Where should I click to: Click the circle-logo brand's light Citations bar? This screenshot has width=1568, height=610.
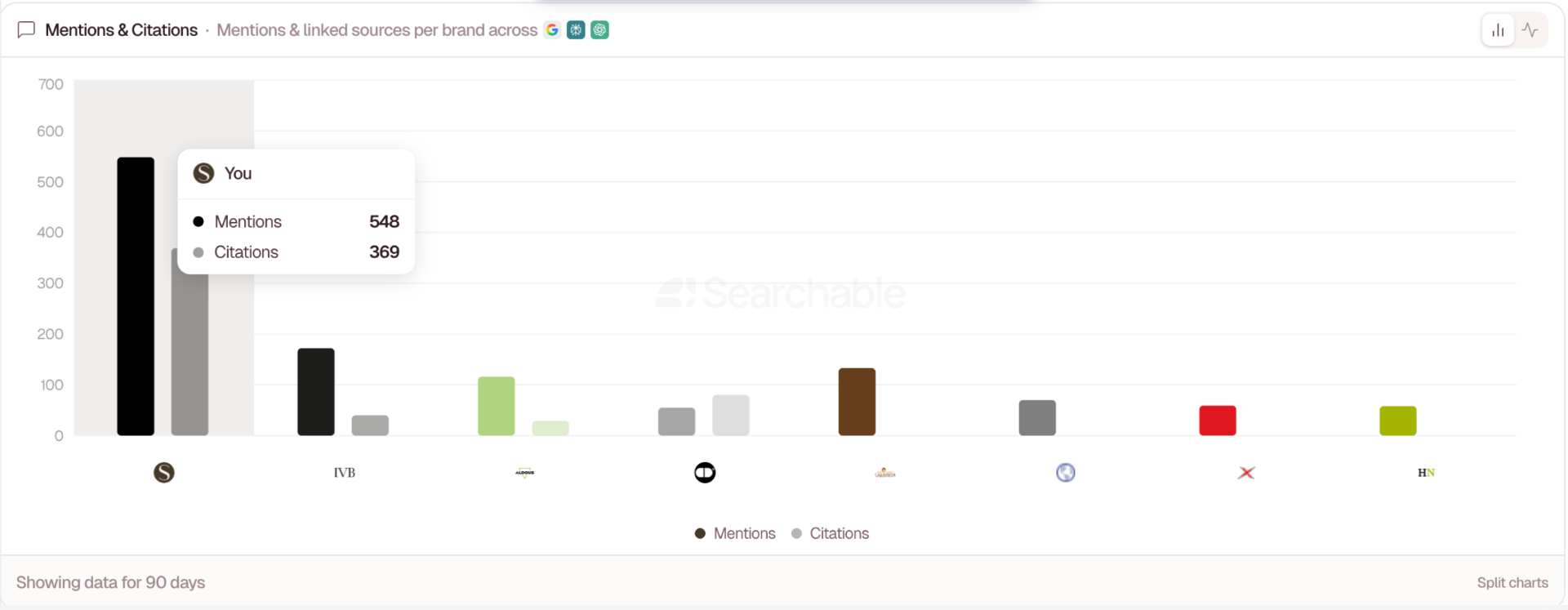coord(731,415)
